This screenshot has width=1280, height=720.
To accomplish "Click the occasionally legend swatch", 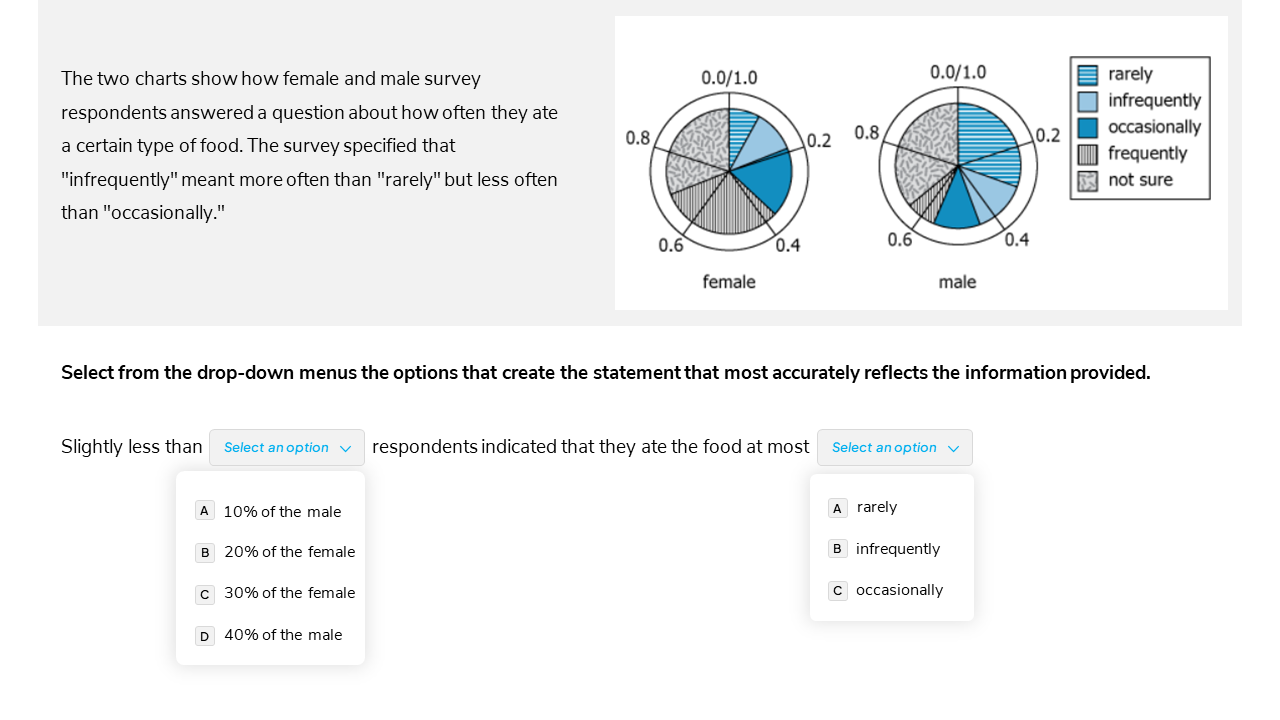I will 1085,127.
